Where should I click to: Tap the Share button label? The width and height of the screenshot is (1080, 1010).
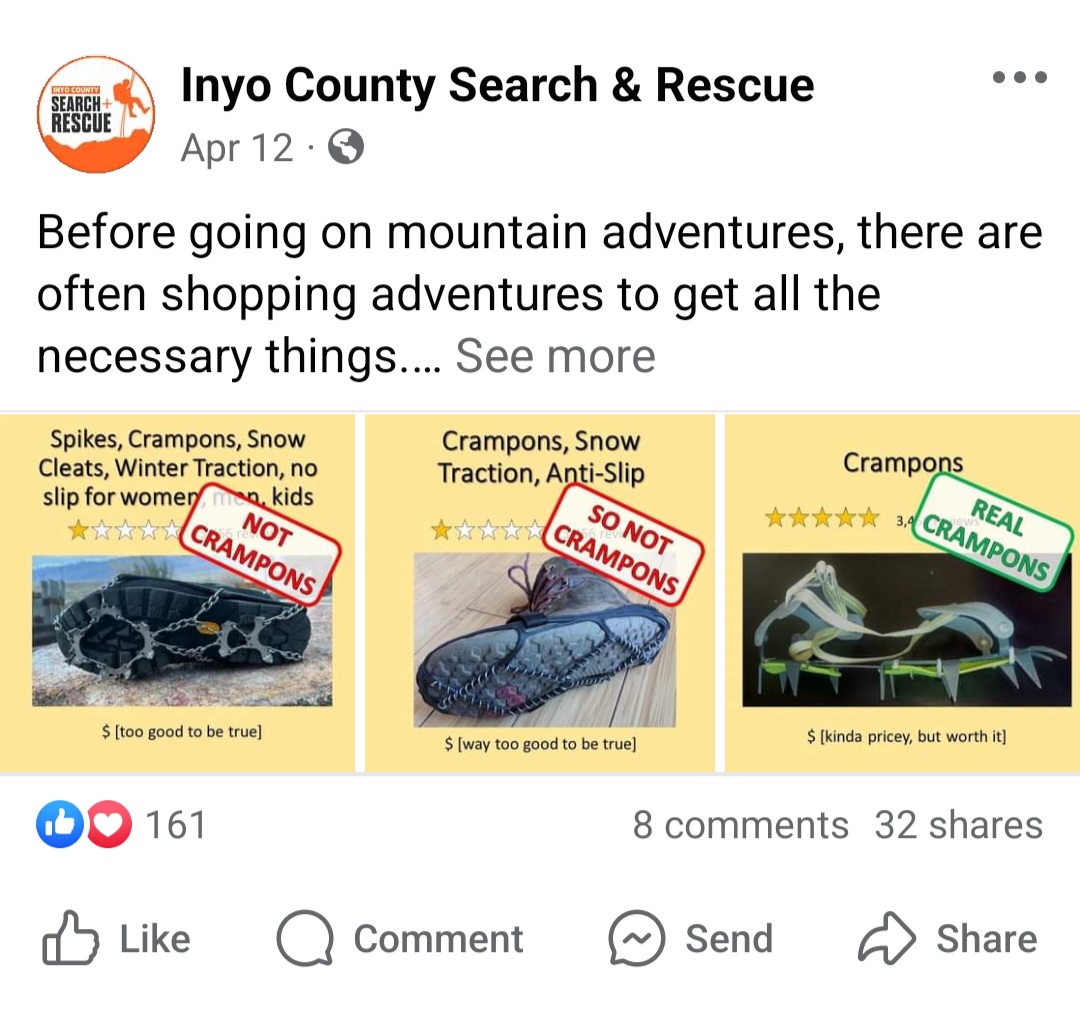986,939
